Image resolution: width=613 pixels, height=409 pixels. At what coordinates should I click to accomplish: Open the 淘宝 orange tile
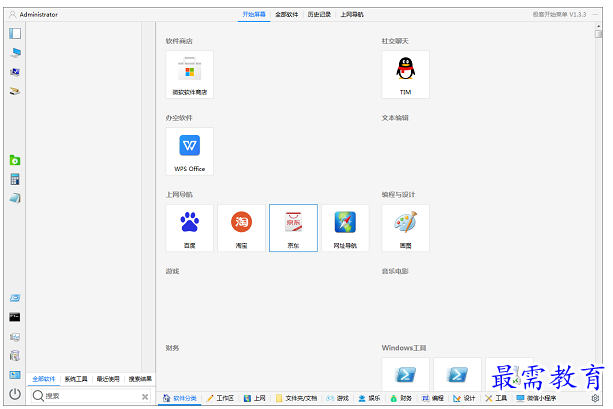coord(241,228)
